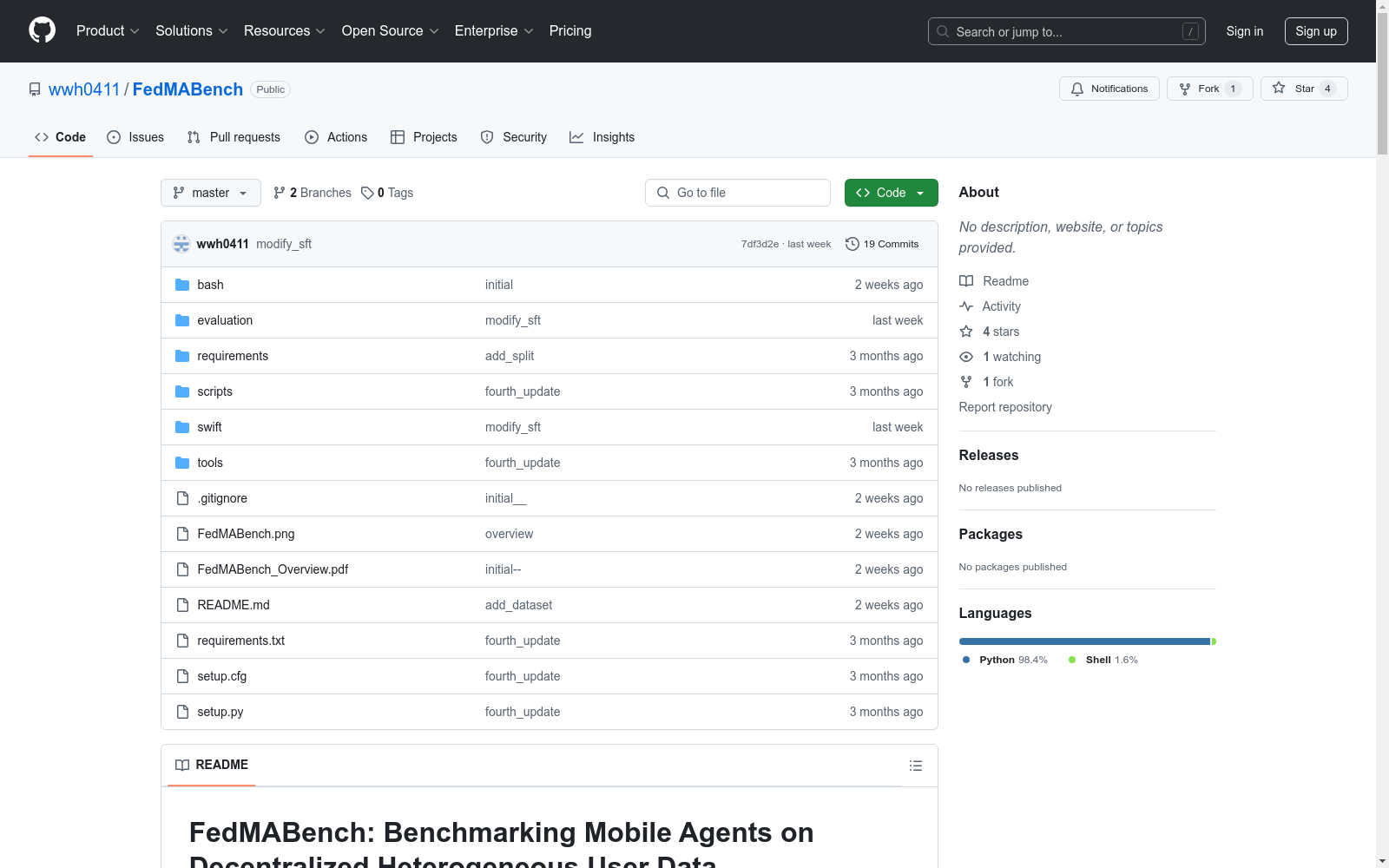Screen dimensions: 1389x868
Task: Click the evaluation folder icon
Action: (182, 320)
